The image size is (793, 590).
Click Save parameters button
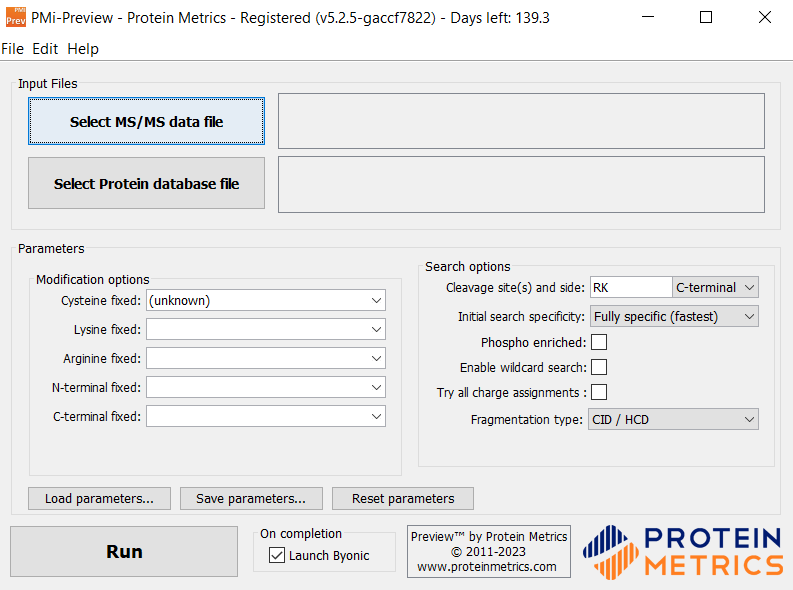[251, 498]
